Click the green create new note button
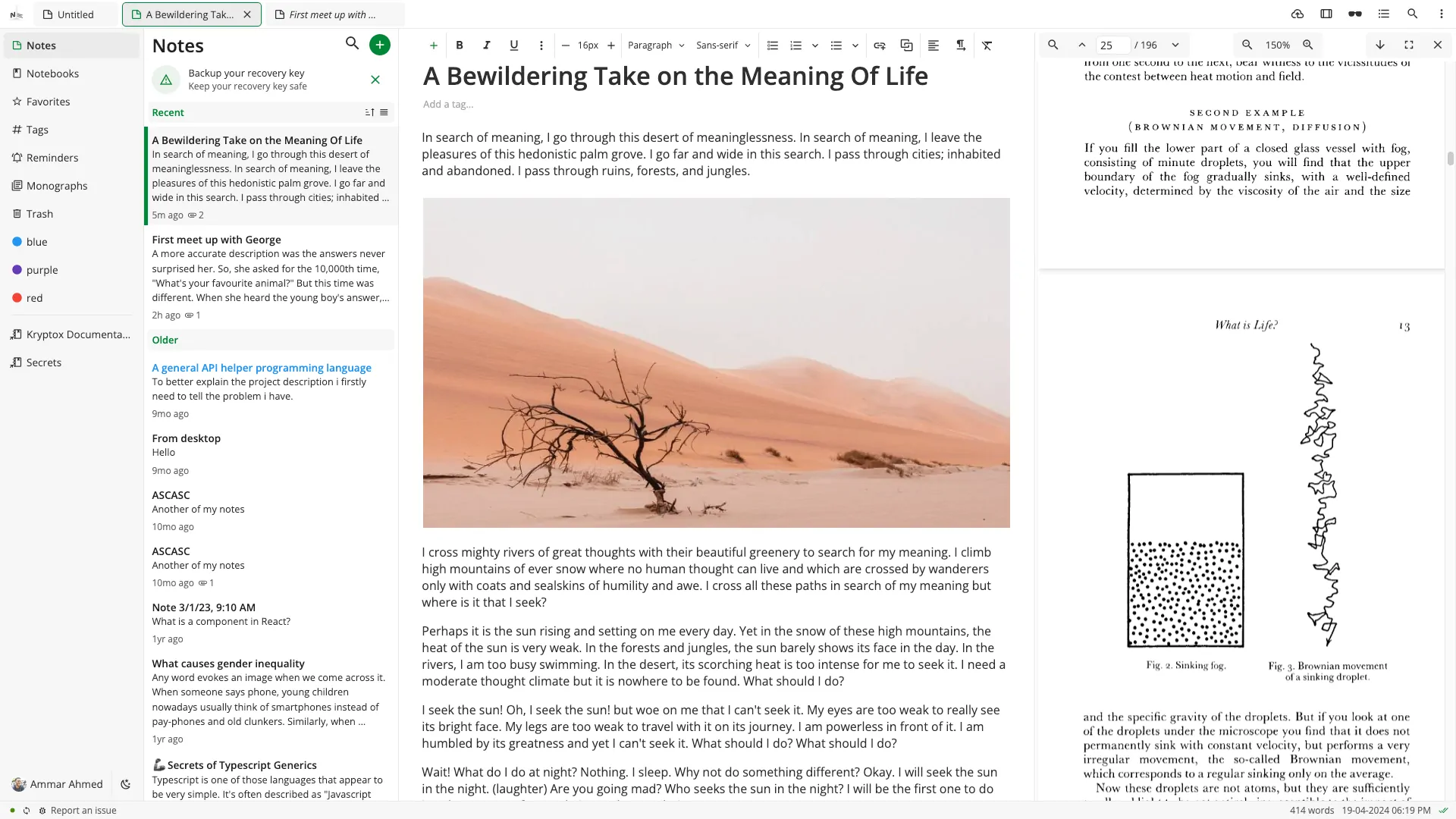The image size is (1456, 819). point(380,45)
